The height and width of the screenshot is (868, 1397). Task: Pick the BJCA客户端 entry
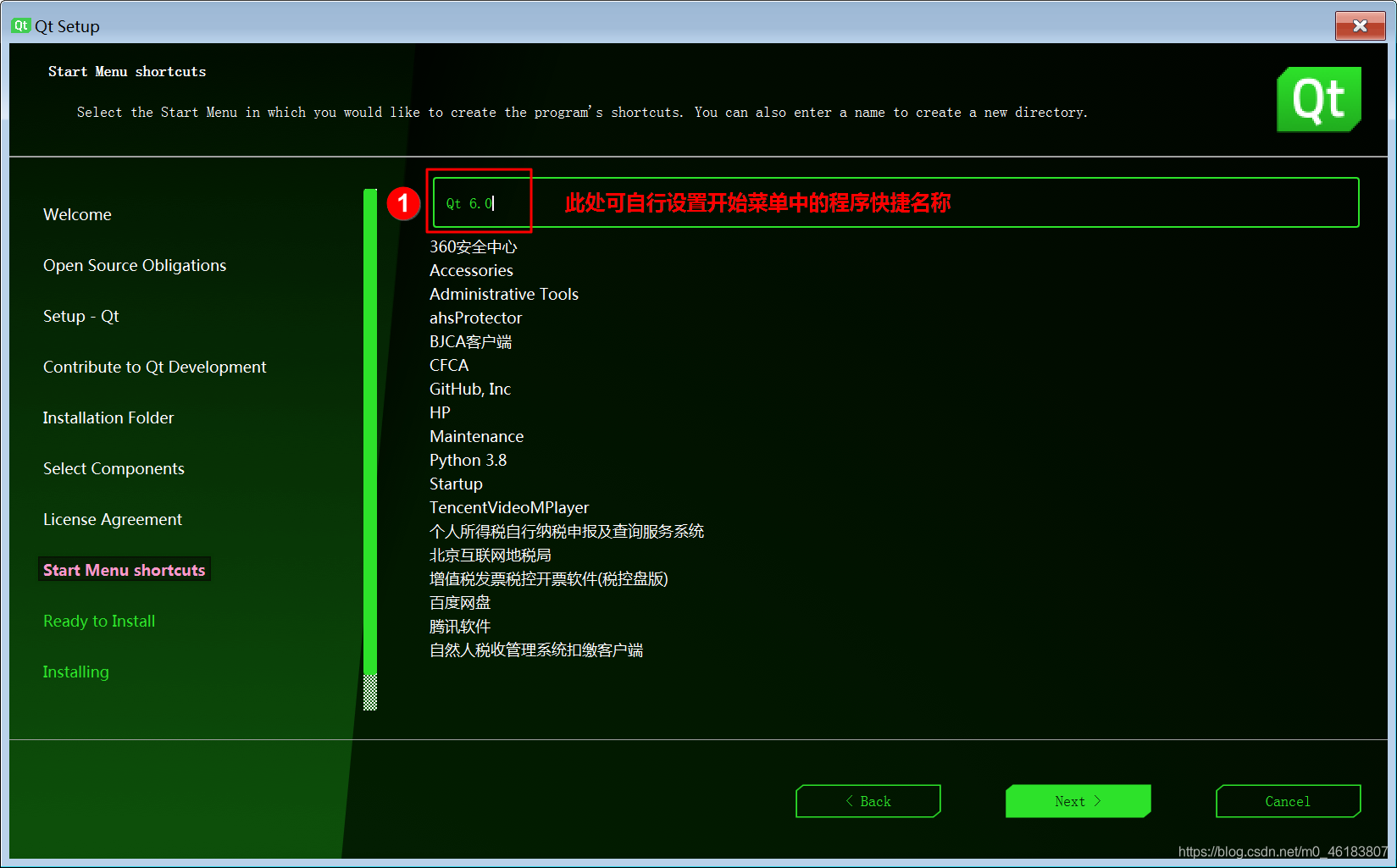tap(470, 341)
